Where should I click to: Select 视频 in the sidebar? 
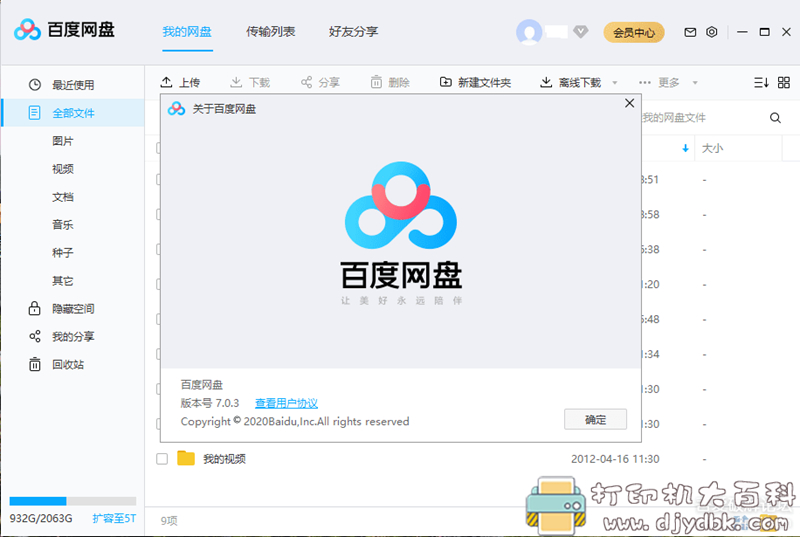click(x=63, y=169)
